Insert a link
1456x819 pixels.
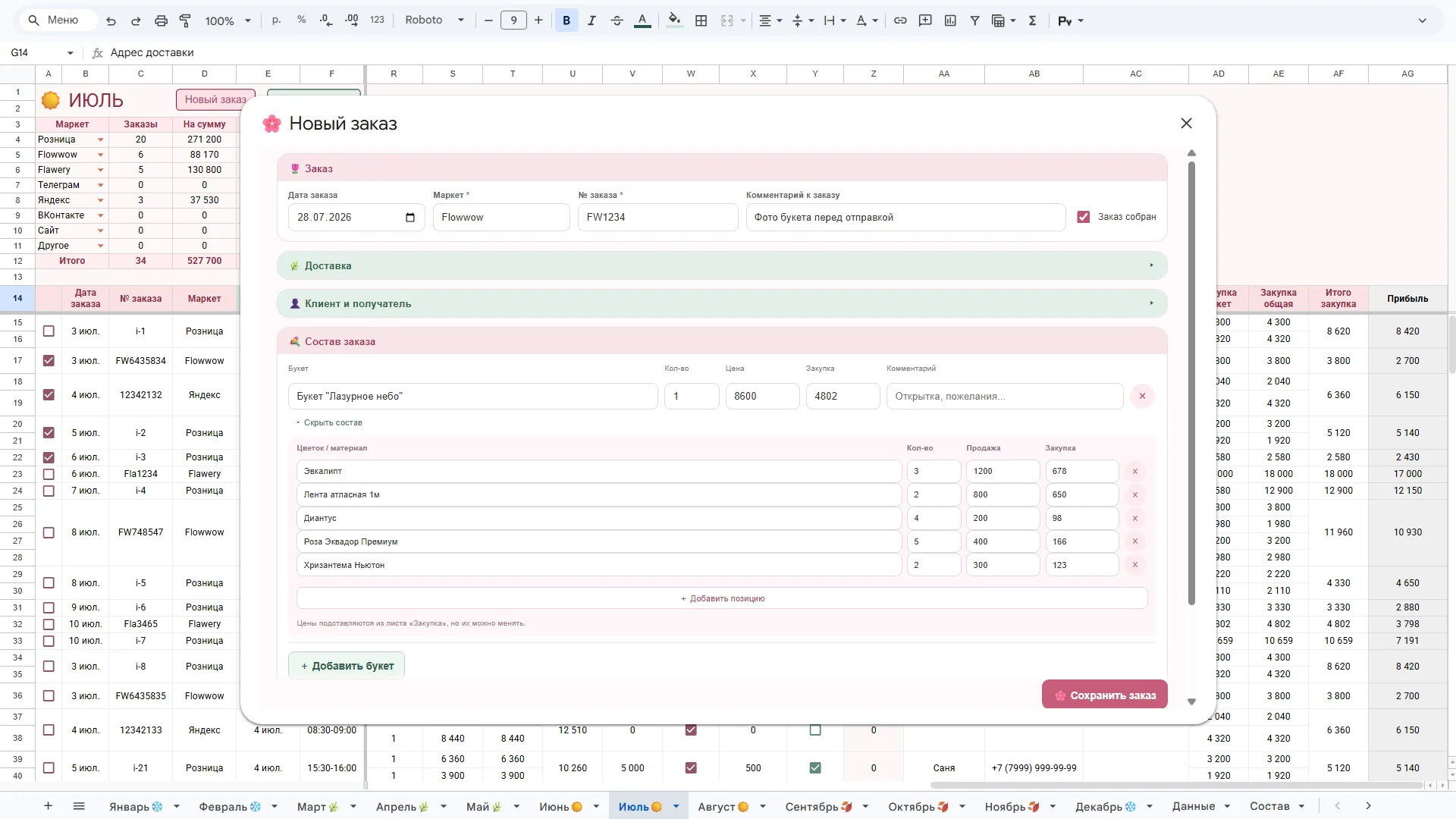click(x=900, y=20)
